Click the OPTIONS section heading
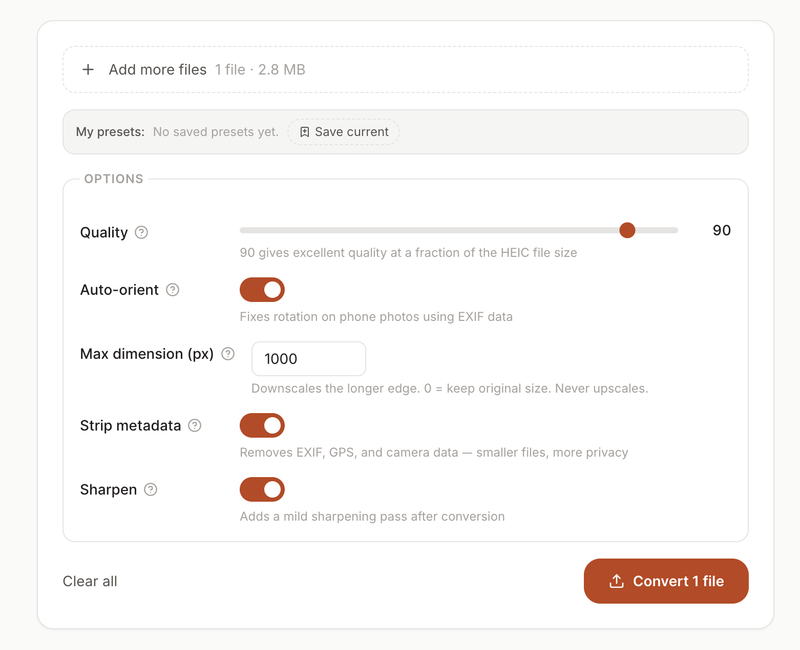 [x=114, y=179]
